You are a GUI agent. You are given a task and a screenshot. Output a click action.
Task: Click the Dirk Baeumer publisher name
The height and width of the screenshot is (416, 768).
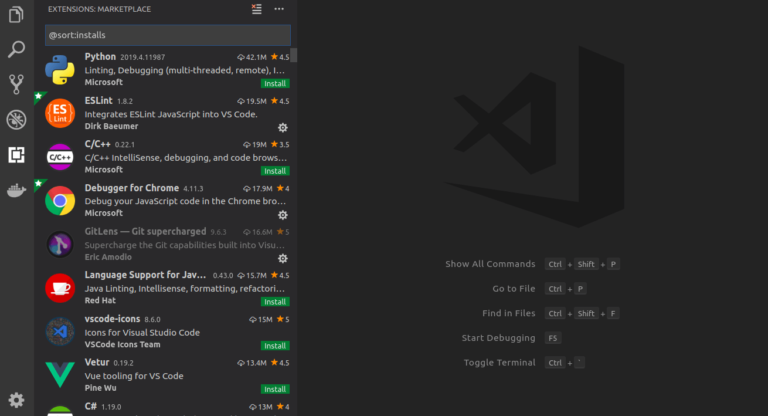[111, 126]
